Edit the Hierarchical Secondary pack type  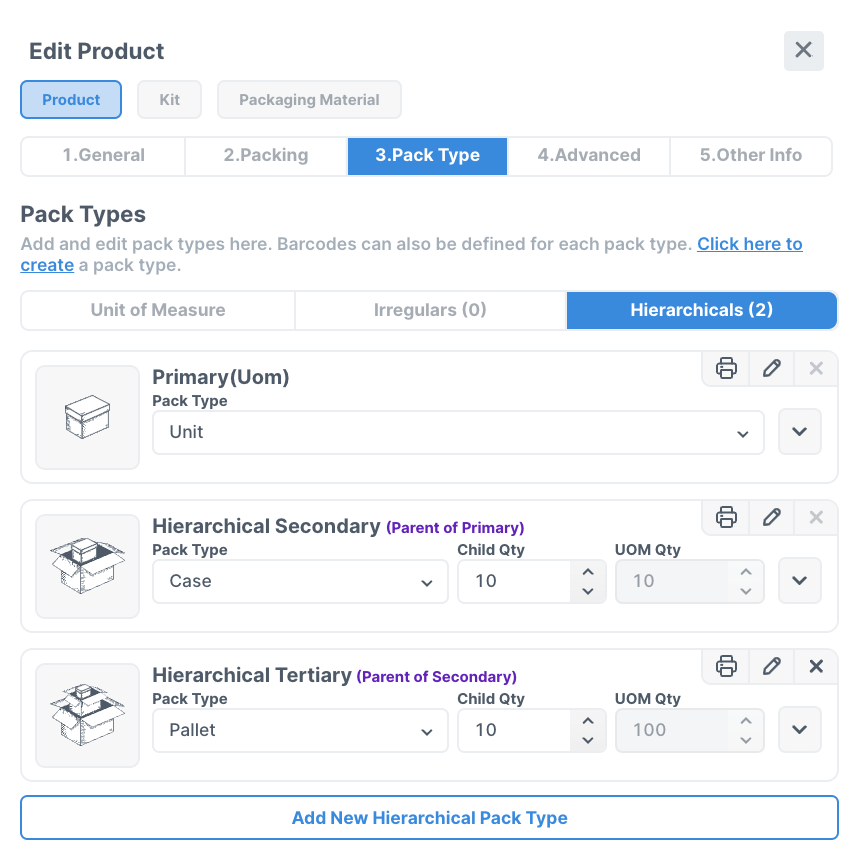pos(770,517)
